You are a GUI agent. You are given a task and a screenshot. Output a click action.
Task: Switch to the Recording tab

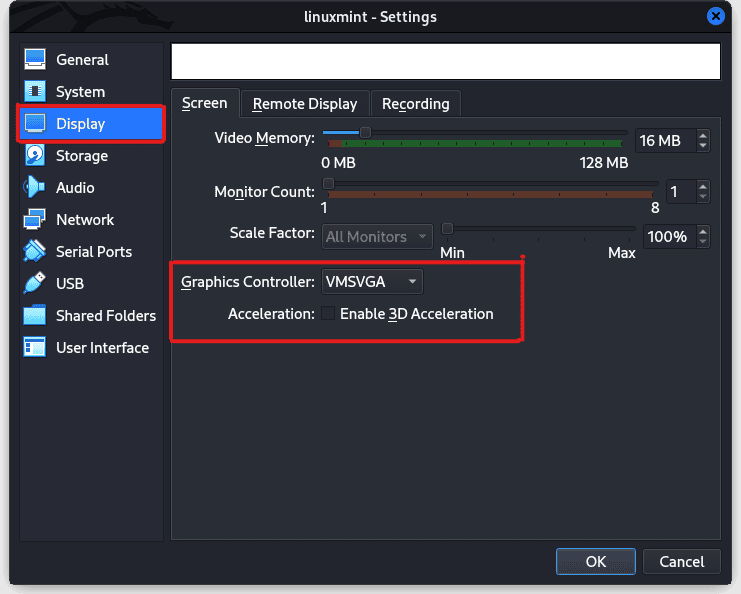click(415, 104)
